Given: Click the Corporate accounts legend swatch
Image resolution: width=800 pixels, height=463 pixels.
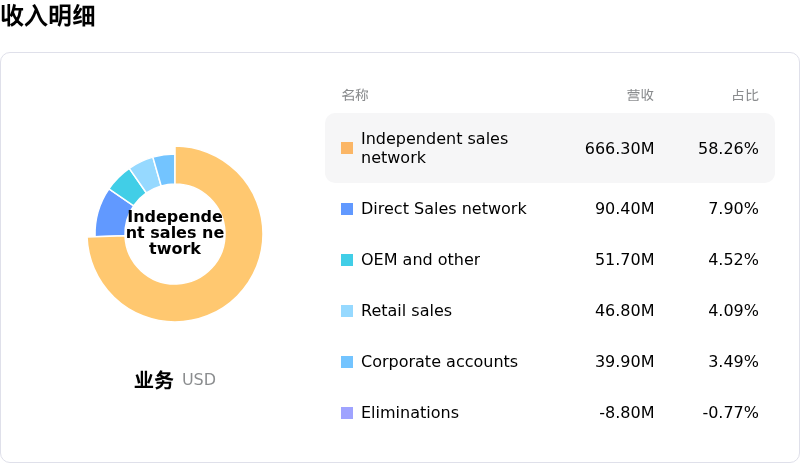Looking at the screenshot, I should coord(347,362).
